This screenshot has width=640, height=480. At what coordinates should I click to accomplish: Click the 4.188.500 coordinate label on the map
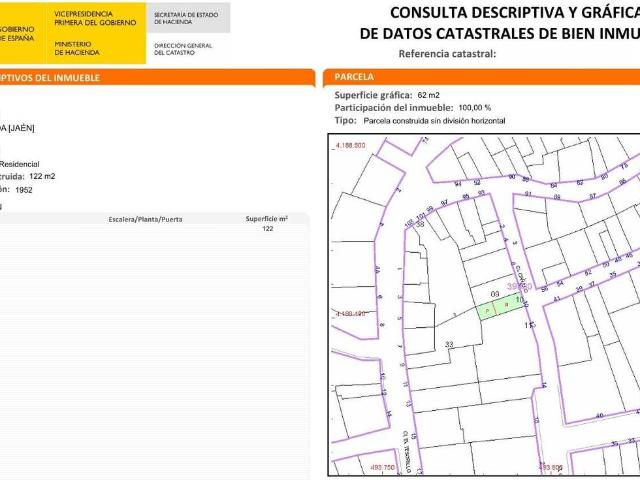pyautogui.click(x=351, y=146)
